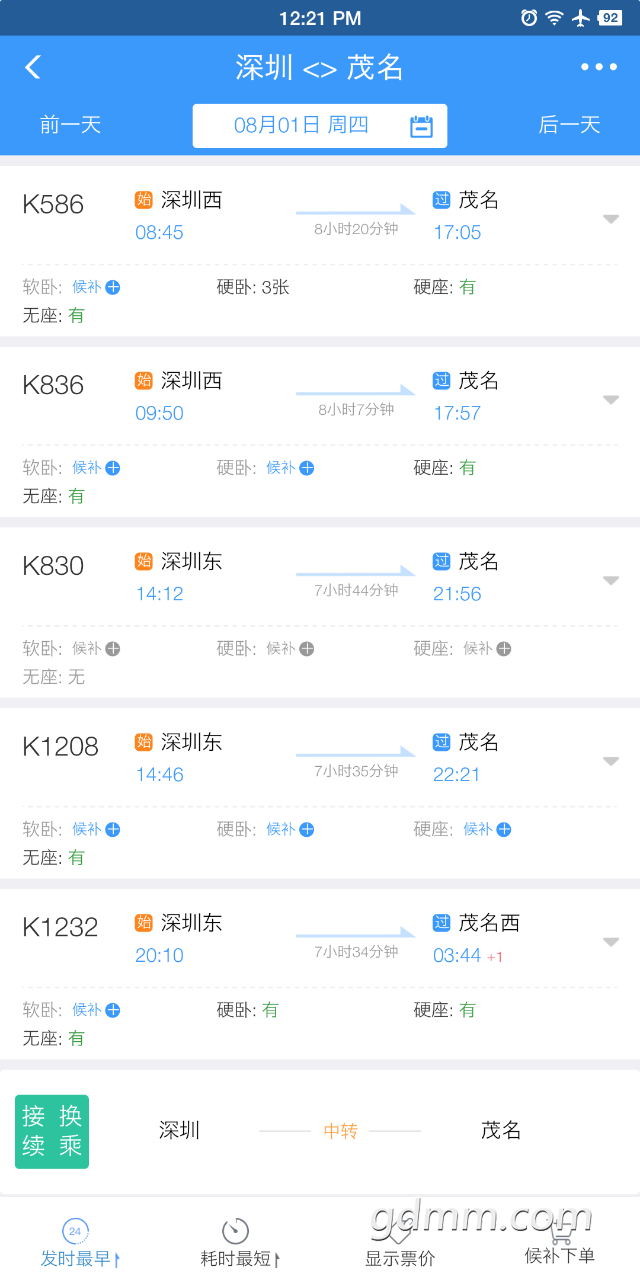
Task: Tap the 接续换乘 green transfer badge
Action: pyautogui.click(x=52, y=1132)
